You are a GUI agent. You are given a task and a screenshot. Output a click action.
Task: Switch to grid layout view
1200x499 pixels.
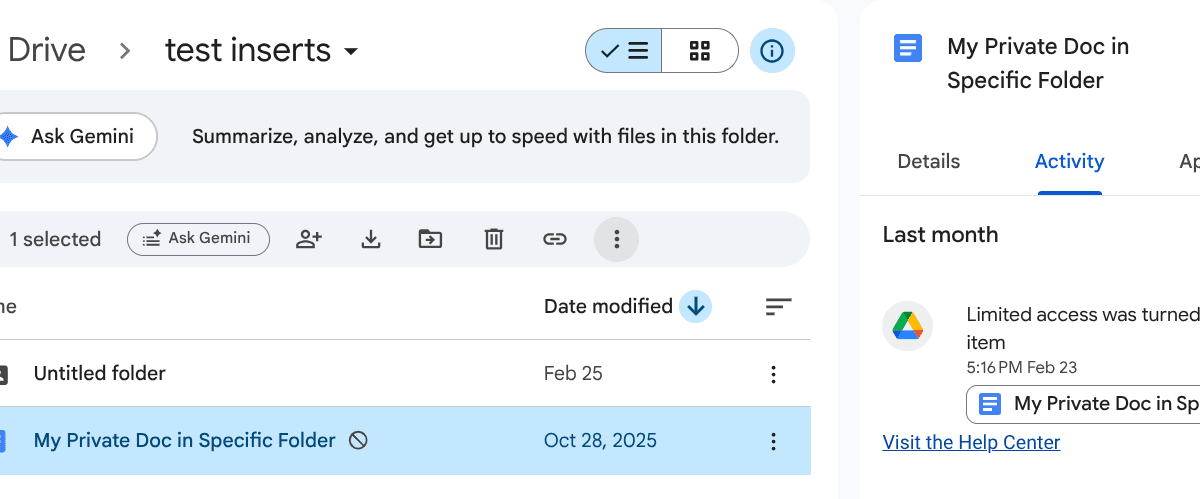pos(699,51)
